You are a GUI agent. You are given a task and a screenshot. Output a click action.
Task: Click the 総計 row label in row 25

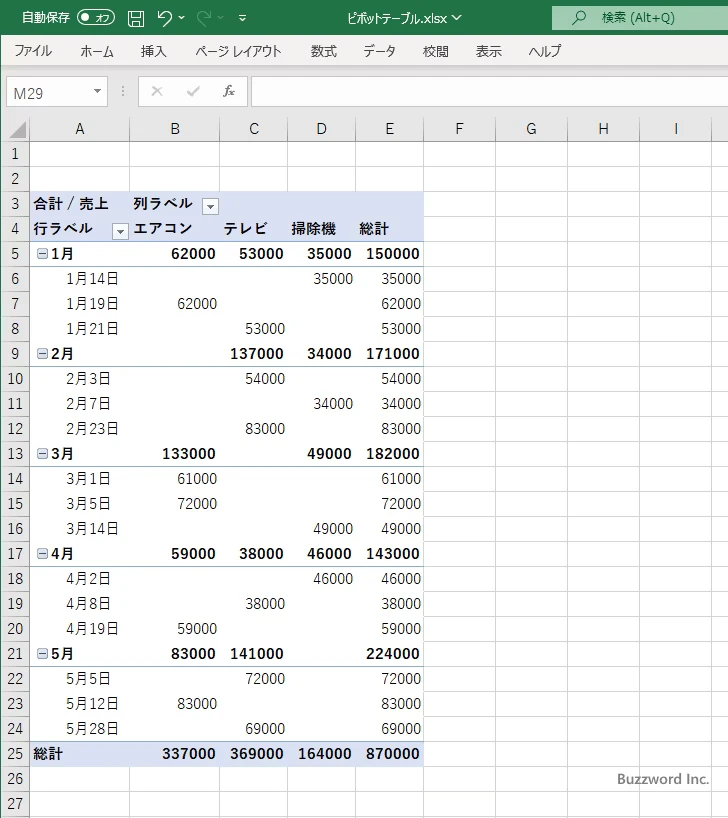(x=79, y=754)
